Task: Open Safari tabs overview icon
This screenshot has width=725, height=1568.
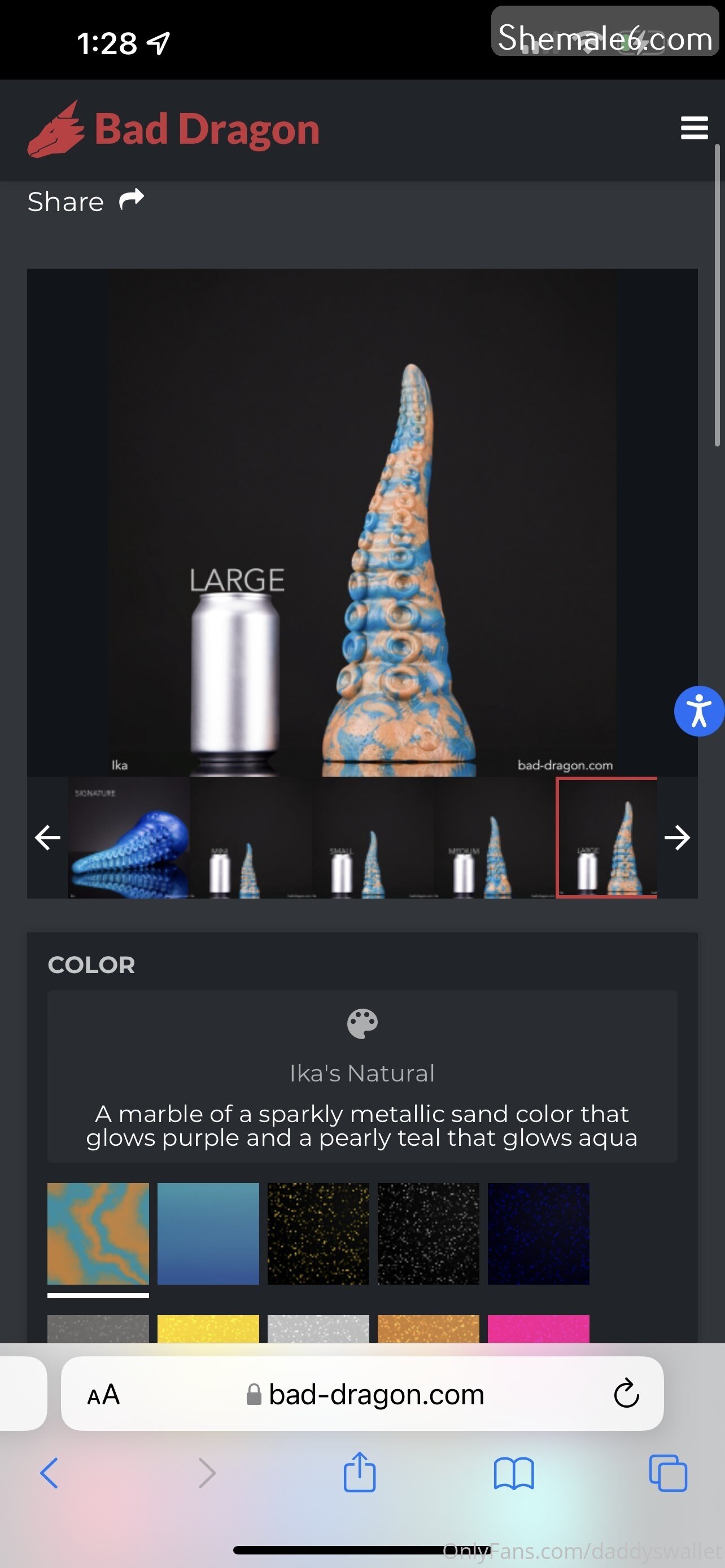Action: [x=668, y=1473]
